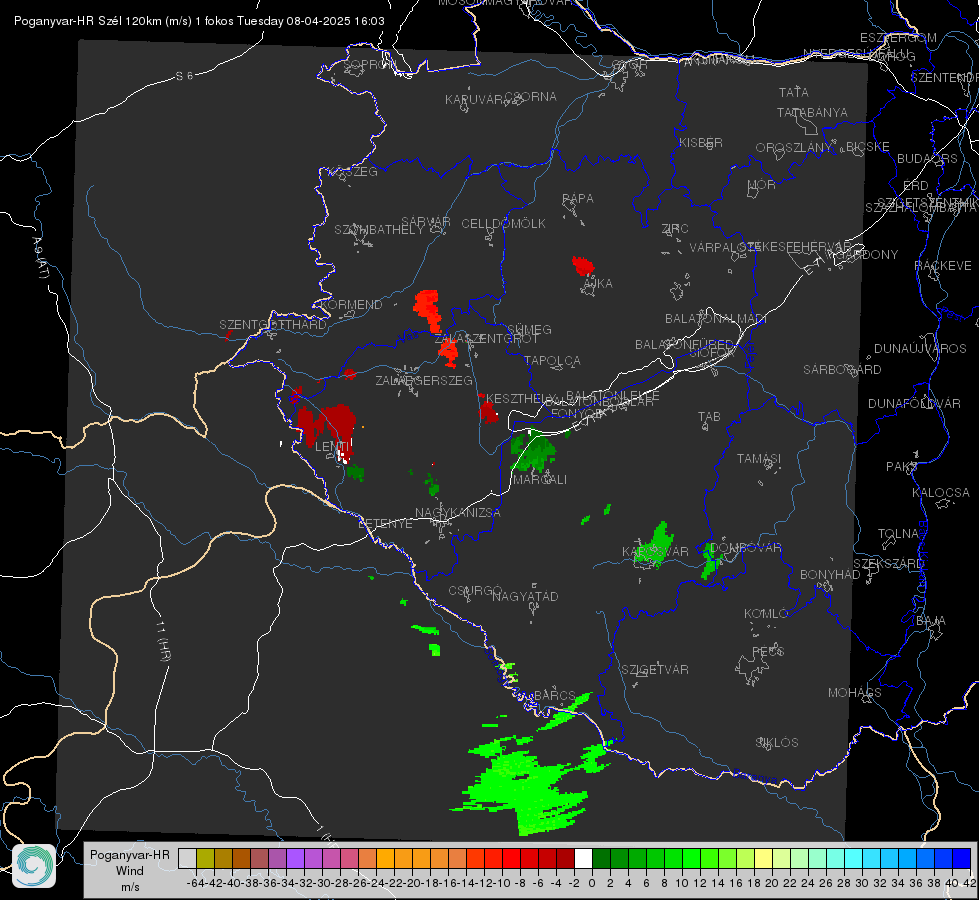Viewport: 979px width, 900px height.
Task: Click the DUNAFOLDVAR label
Action: [x=914, y=403]
